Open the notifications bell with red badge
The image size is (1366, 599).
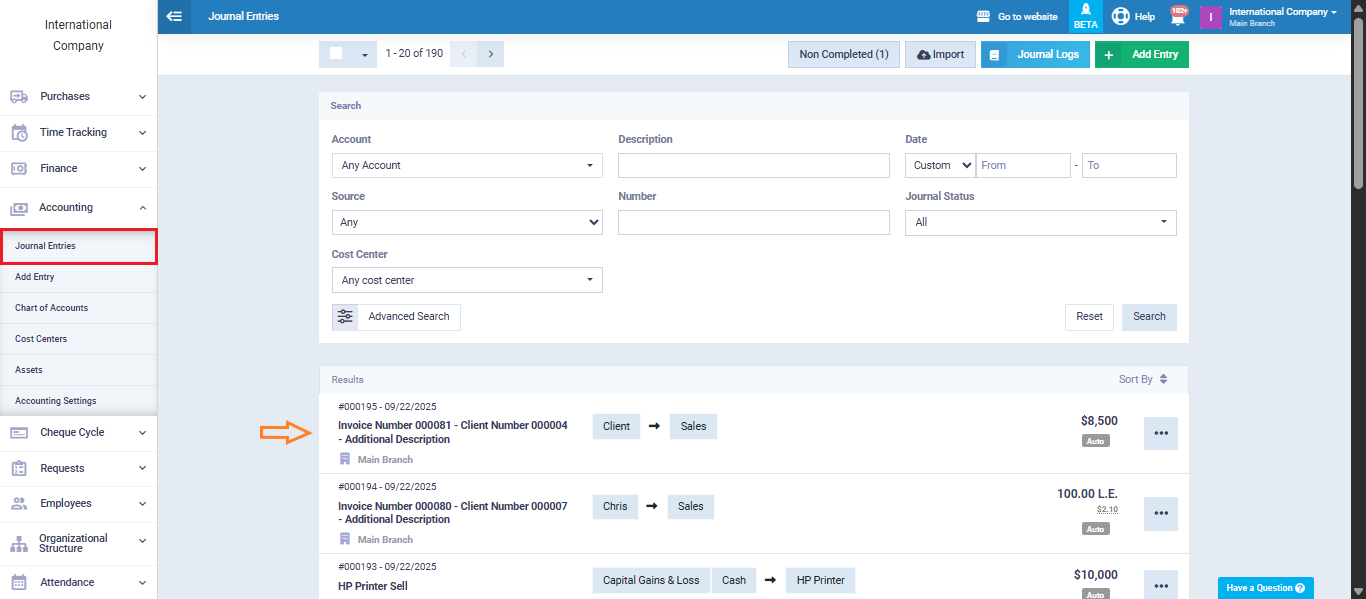pyautogui.click(x=1179, y=16)
